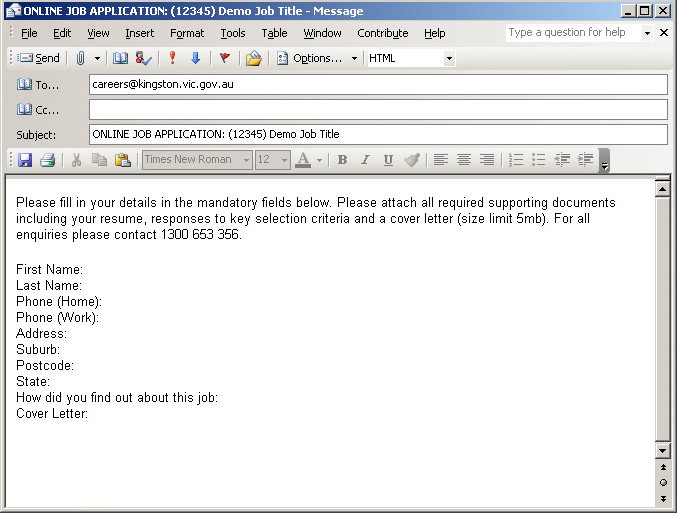Toggle Underline formatting

(x=388, y=160)
